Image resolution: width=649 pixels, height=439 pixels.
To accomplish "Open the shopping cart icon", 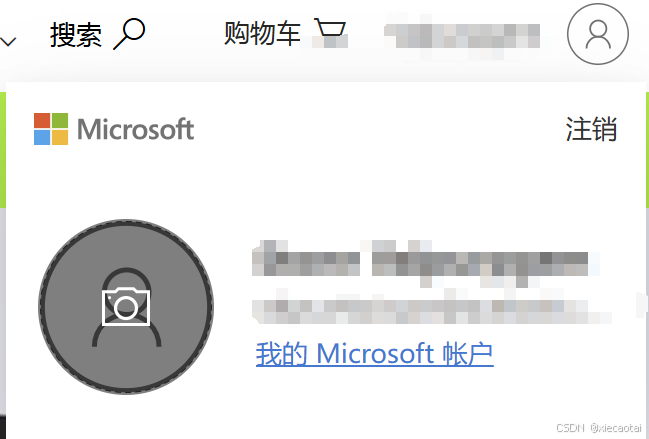I will pos(330,32).
